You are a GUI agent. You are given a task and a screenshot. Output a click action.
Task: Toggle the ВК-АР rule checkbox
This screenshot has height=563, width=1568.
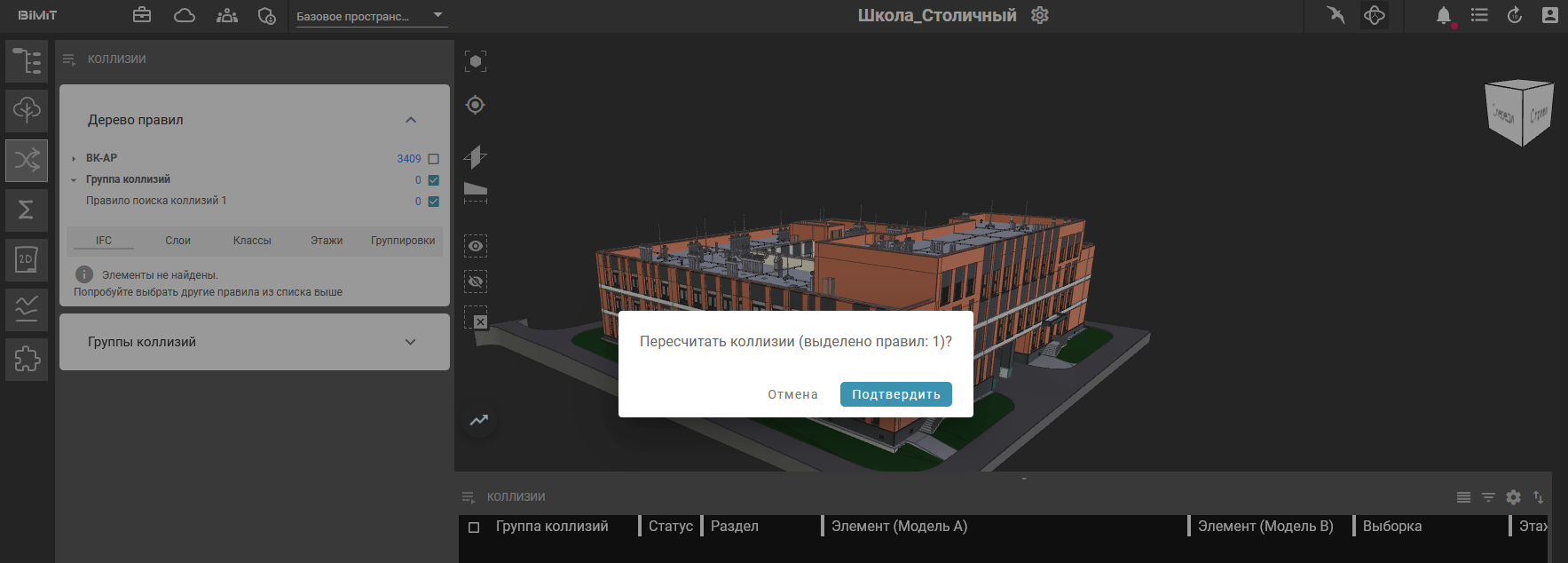click(434, 159)
